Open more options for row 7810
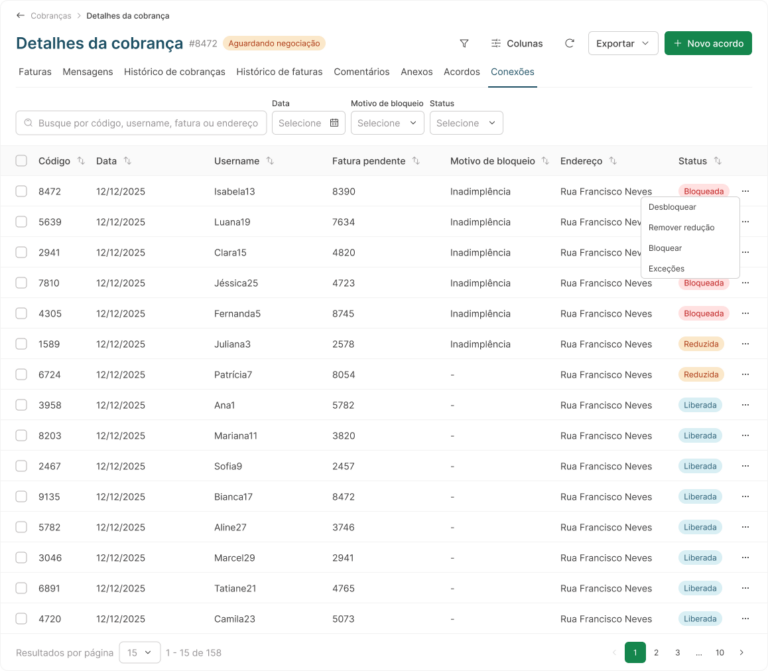Image resolution: width=768 pixels, height=671 pixels. tap(745, 283)
